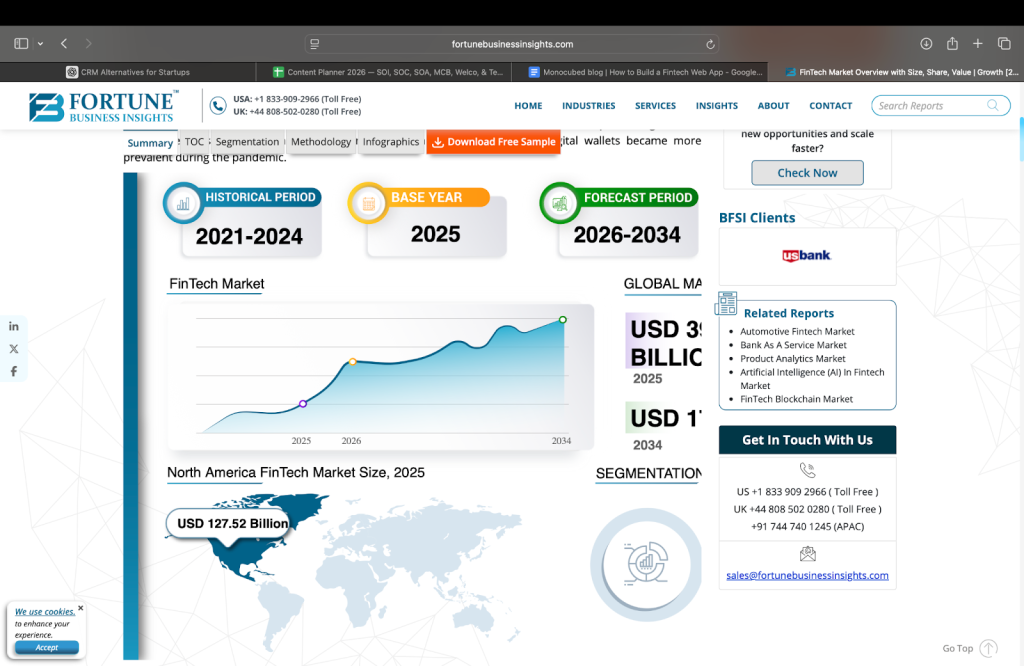This screenshot has width=1024, height=666.
Task: Toggle the Safari sidebar icon
Action: tap(20, 42)
